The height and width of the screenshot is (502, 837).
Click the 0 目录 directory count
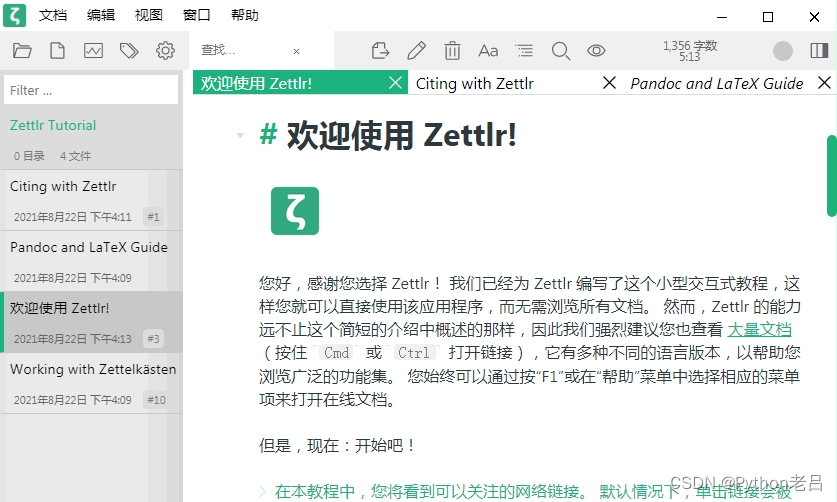[29, 156]
